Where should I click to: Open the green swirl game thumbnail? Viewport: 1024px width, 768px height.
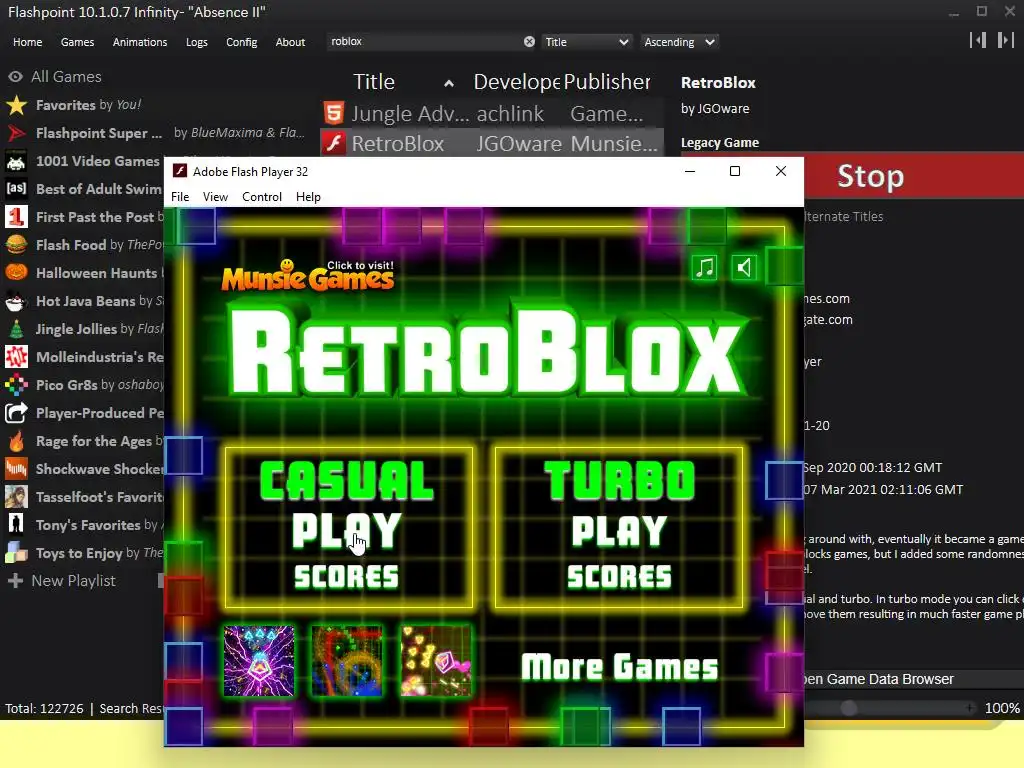tap(347, 660)
